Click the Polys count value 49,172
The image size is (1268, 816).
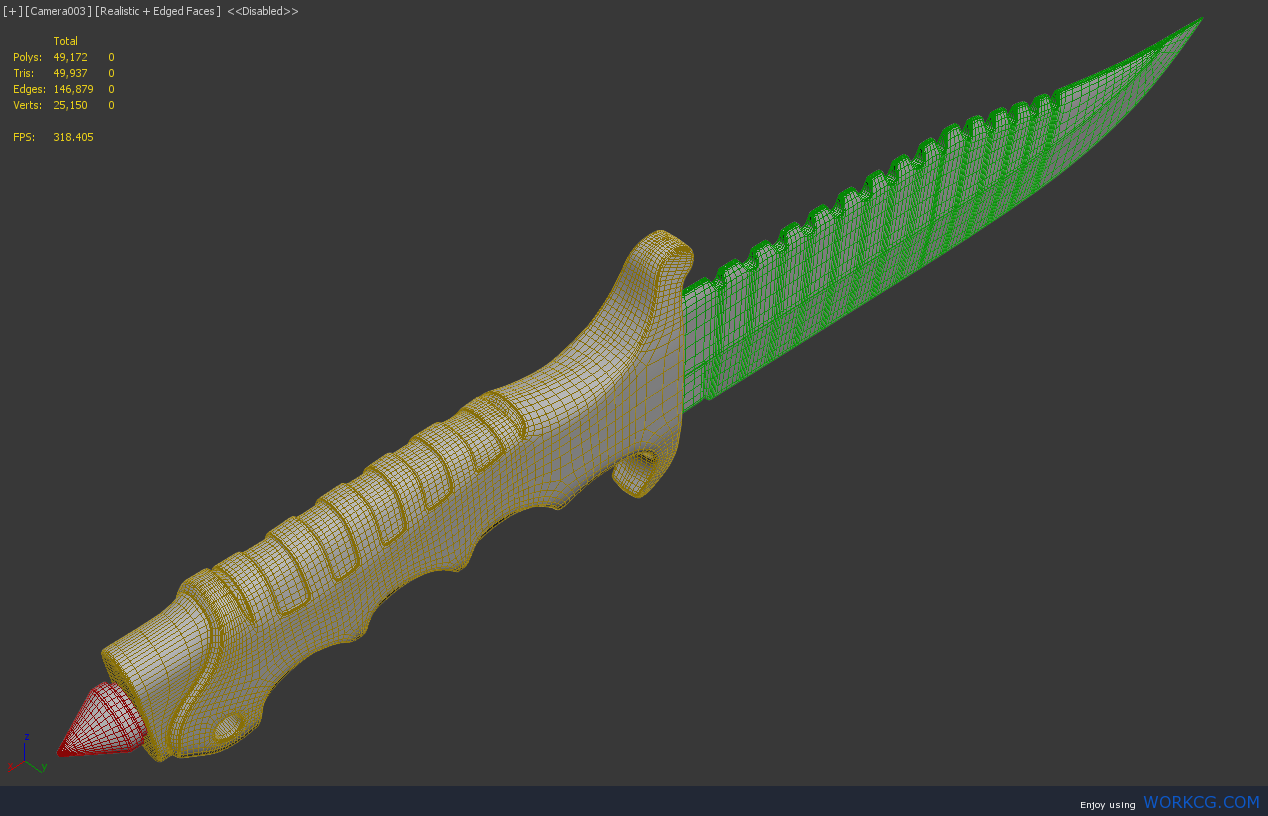click(x=71, y=57)
